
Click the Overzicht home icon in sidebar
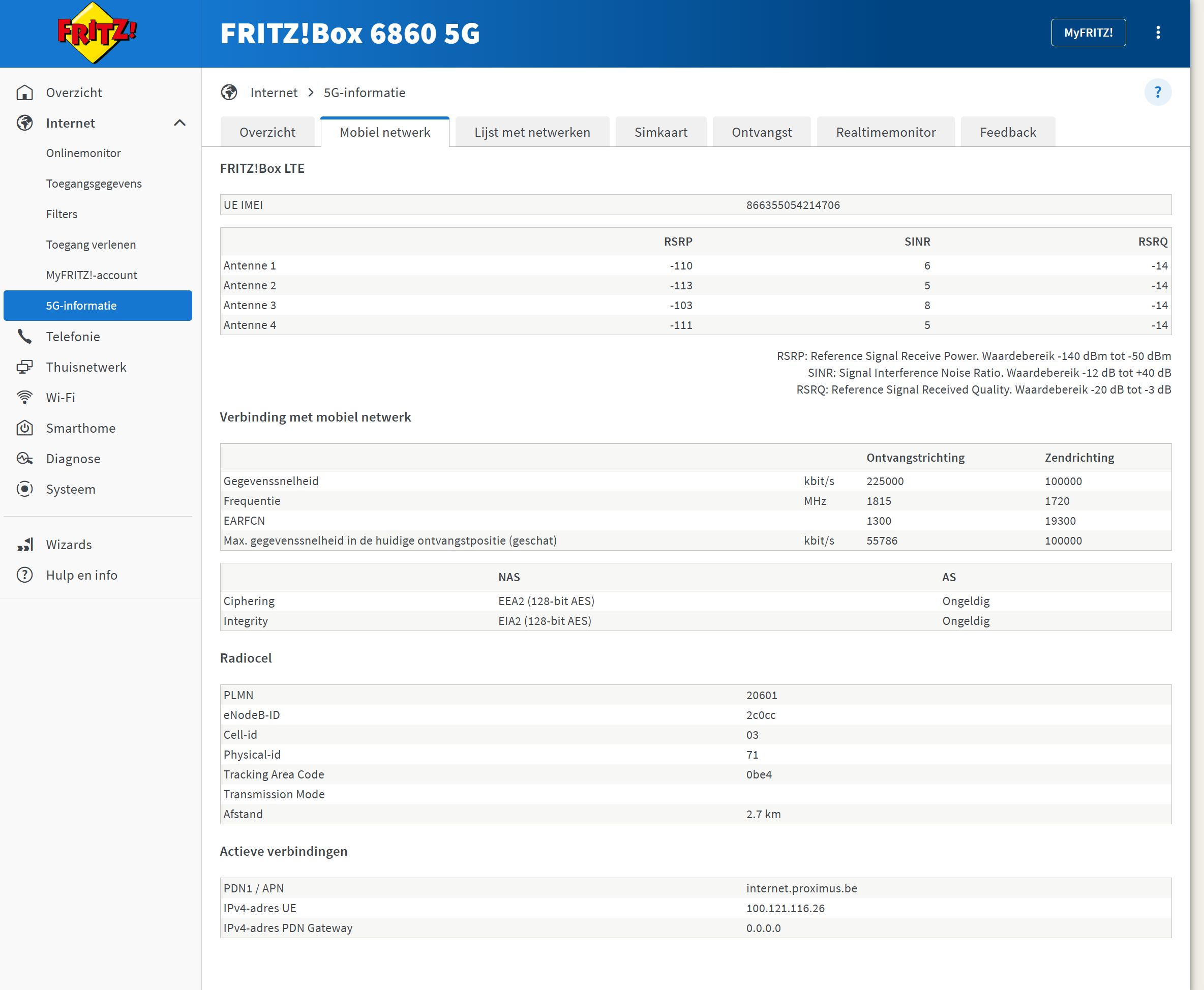coord(24,93)
